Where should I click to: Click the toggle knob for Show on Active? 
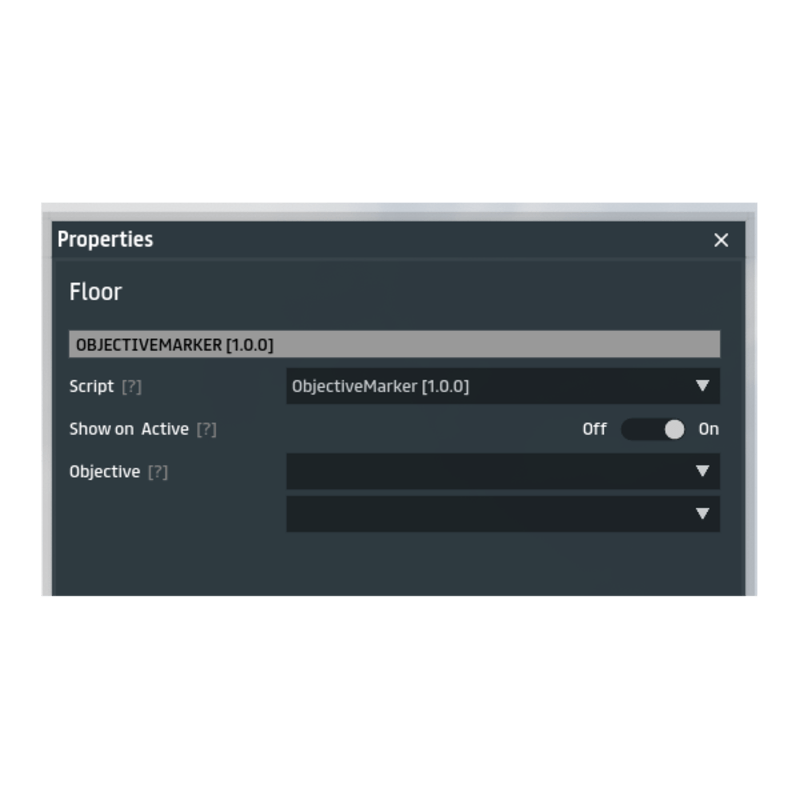point(674,430)
